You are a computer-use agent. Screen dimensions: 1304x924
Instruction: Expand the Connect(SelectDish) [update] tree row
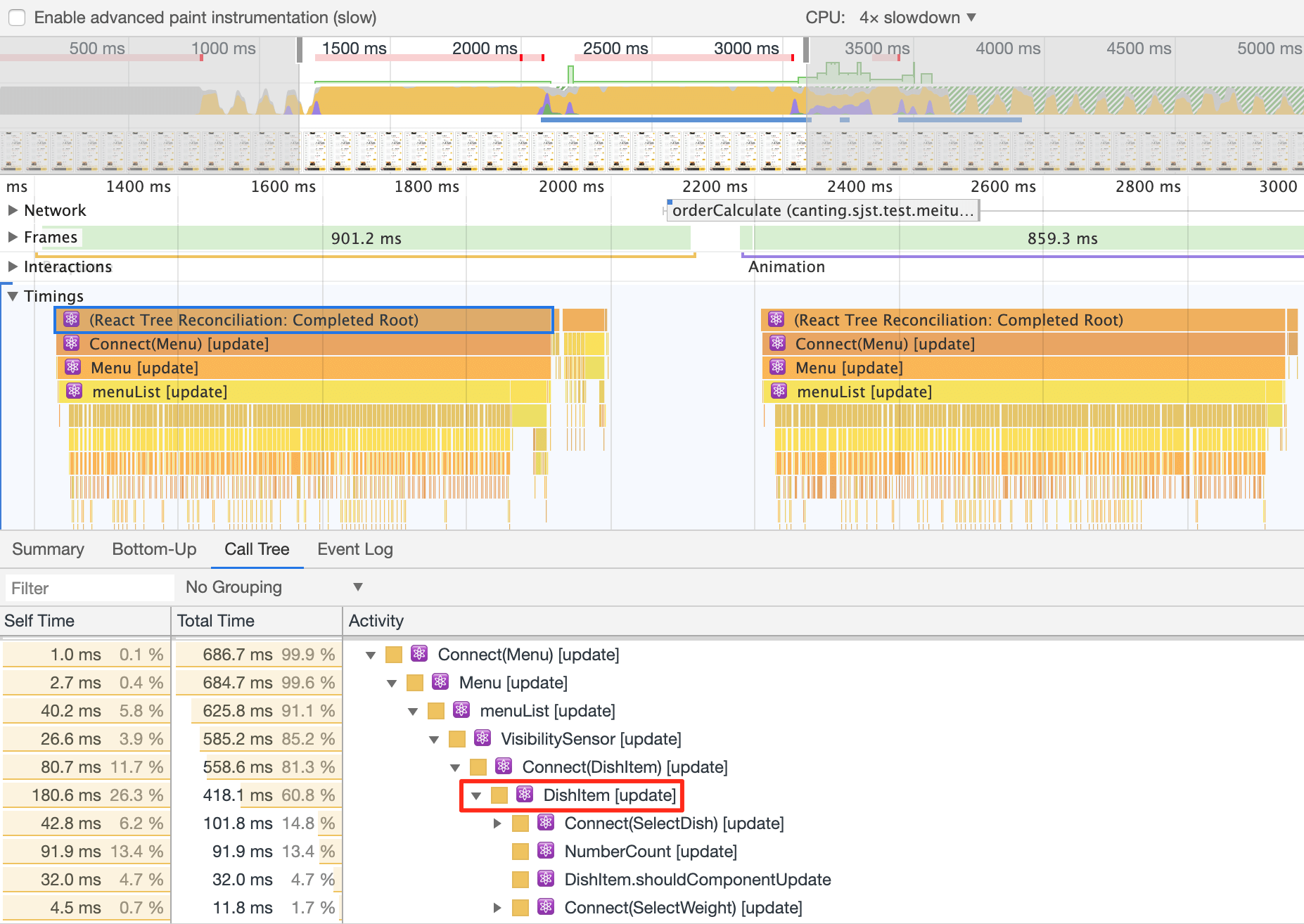click(x=497, y=823)
